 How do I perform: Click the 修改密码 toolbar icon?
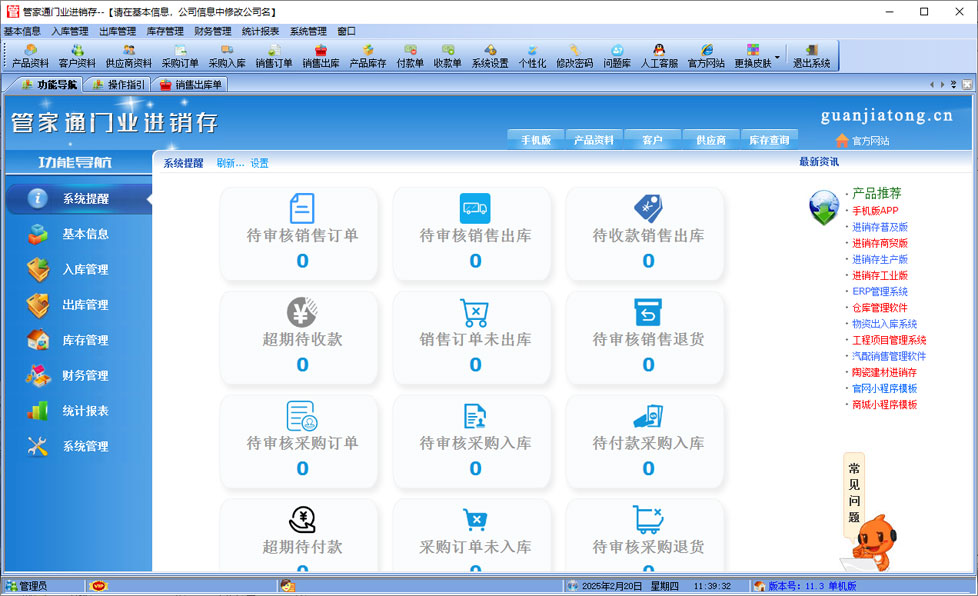[574, 56]
